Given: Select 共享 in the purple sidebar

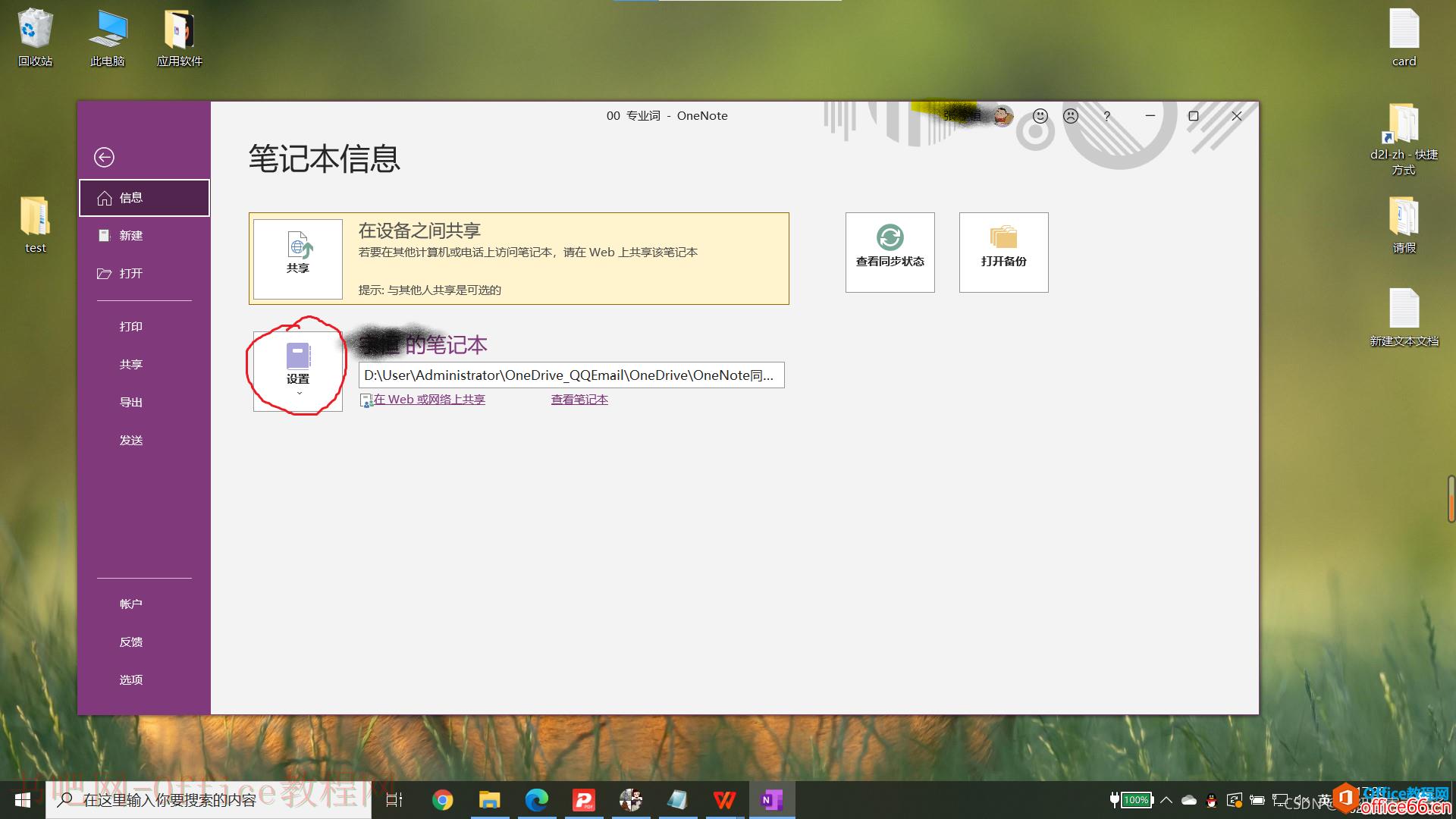Looking at the screenshot, I should pyautogui.click(x=144, y=365).
